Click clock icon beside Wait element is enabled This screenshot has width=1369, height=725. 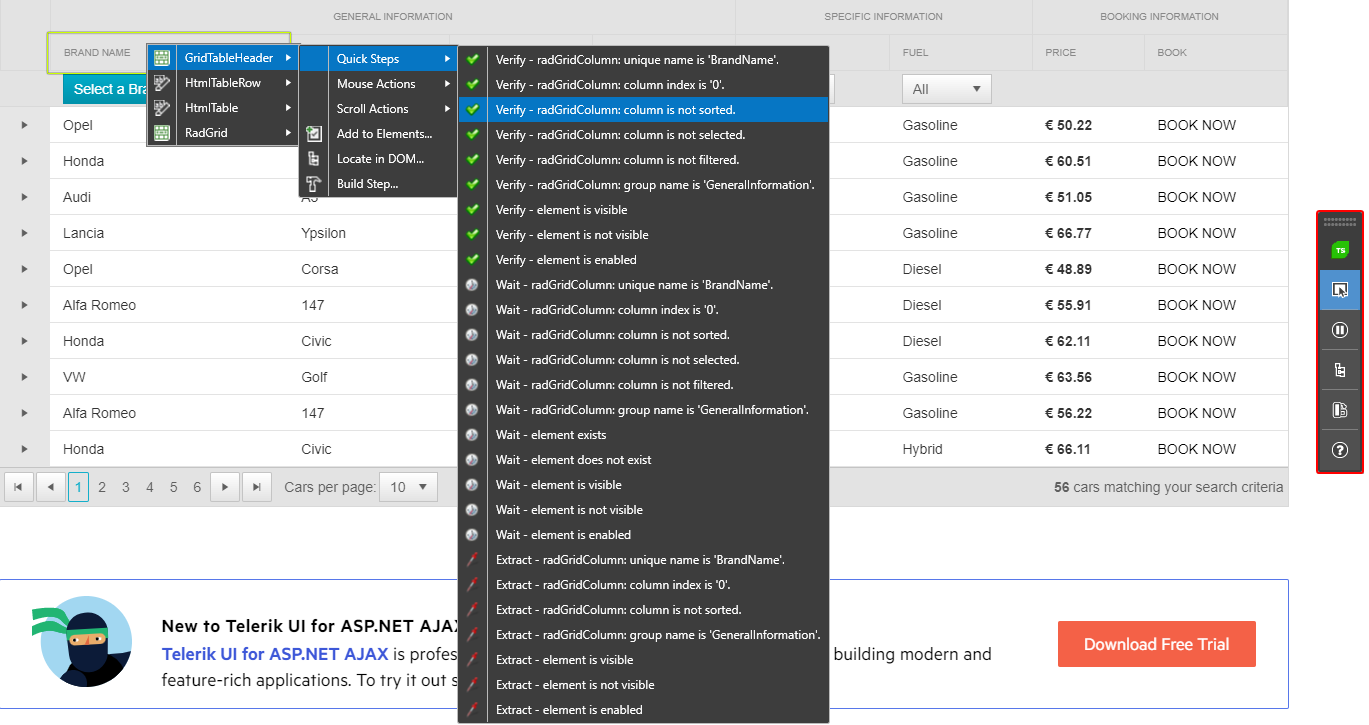[x=473, y=535]
